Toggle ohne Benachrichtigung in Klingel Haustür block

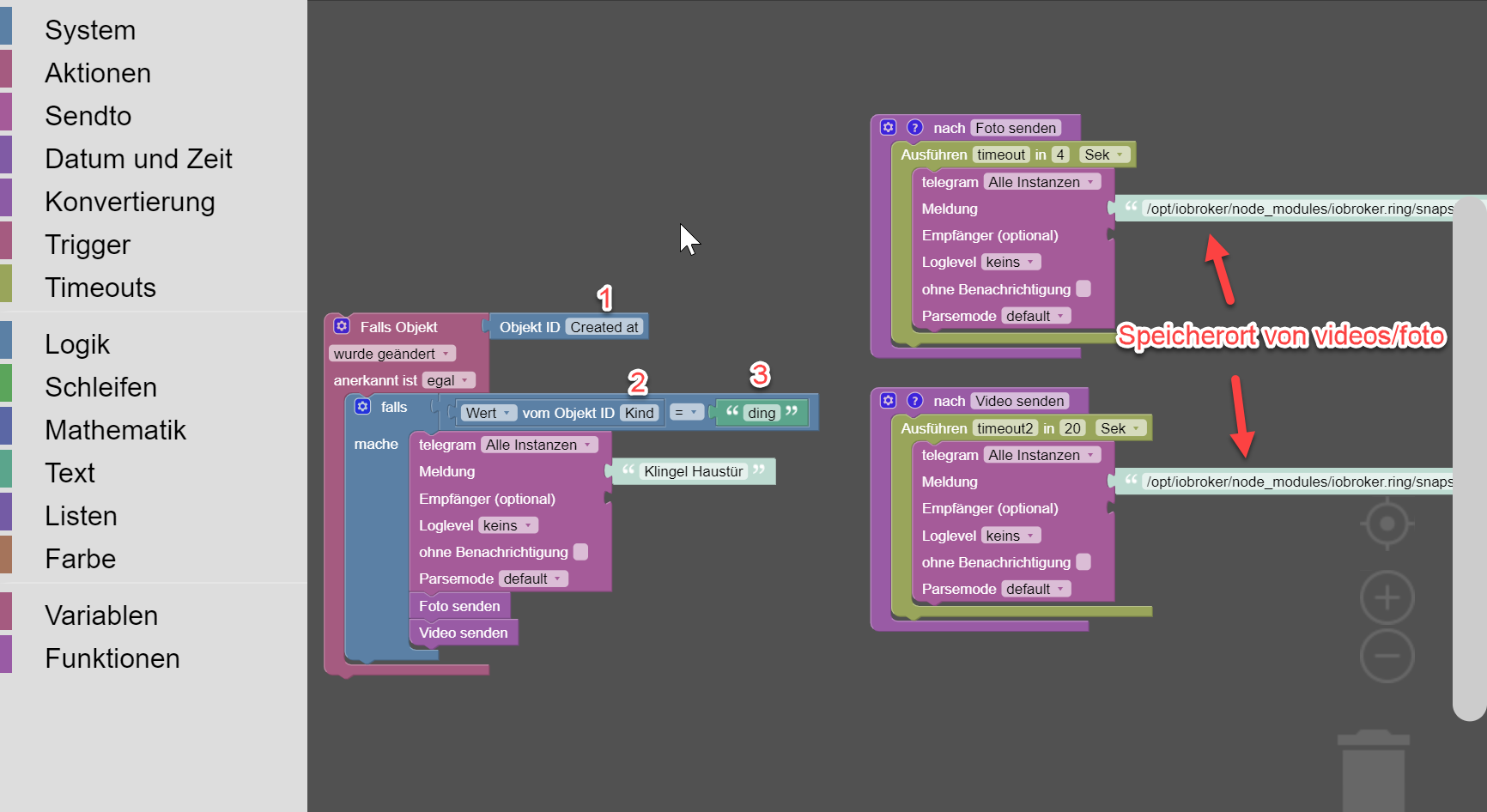pos(580,552)
